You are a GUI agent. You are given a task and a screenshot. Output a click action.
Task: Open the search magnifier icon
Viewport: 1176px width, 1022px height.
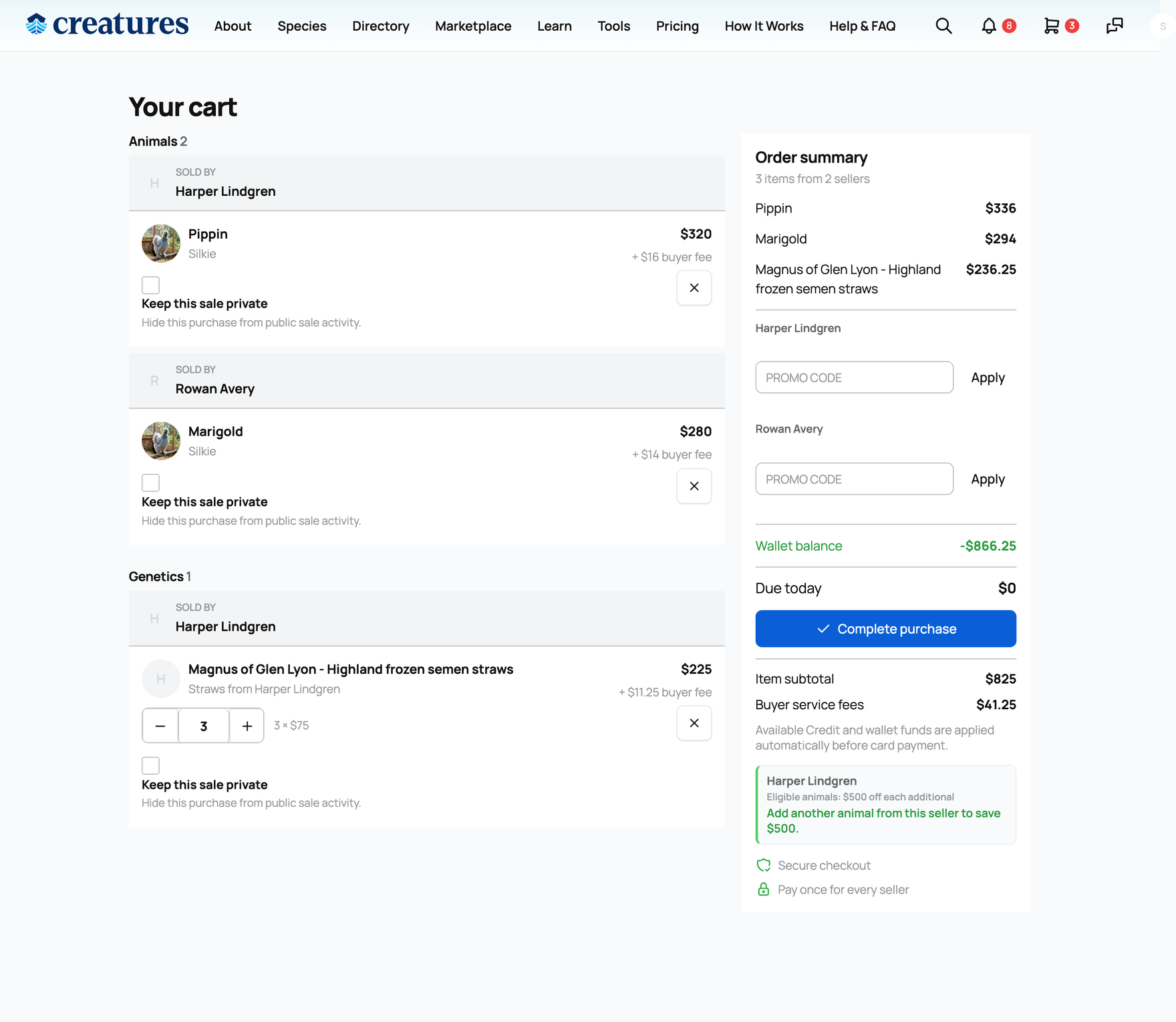943,26
